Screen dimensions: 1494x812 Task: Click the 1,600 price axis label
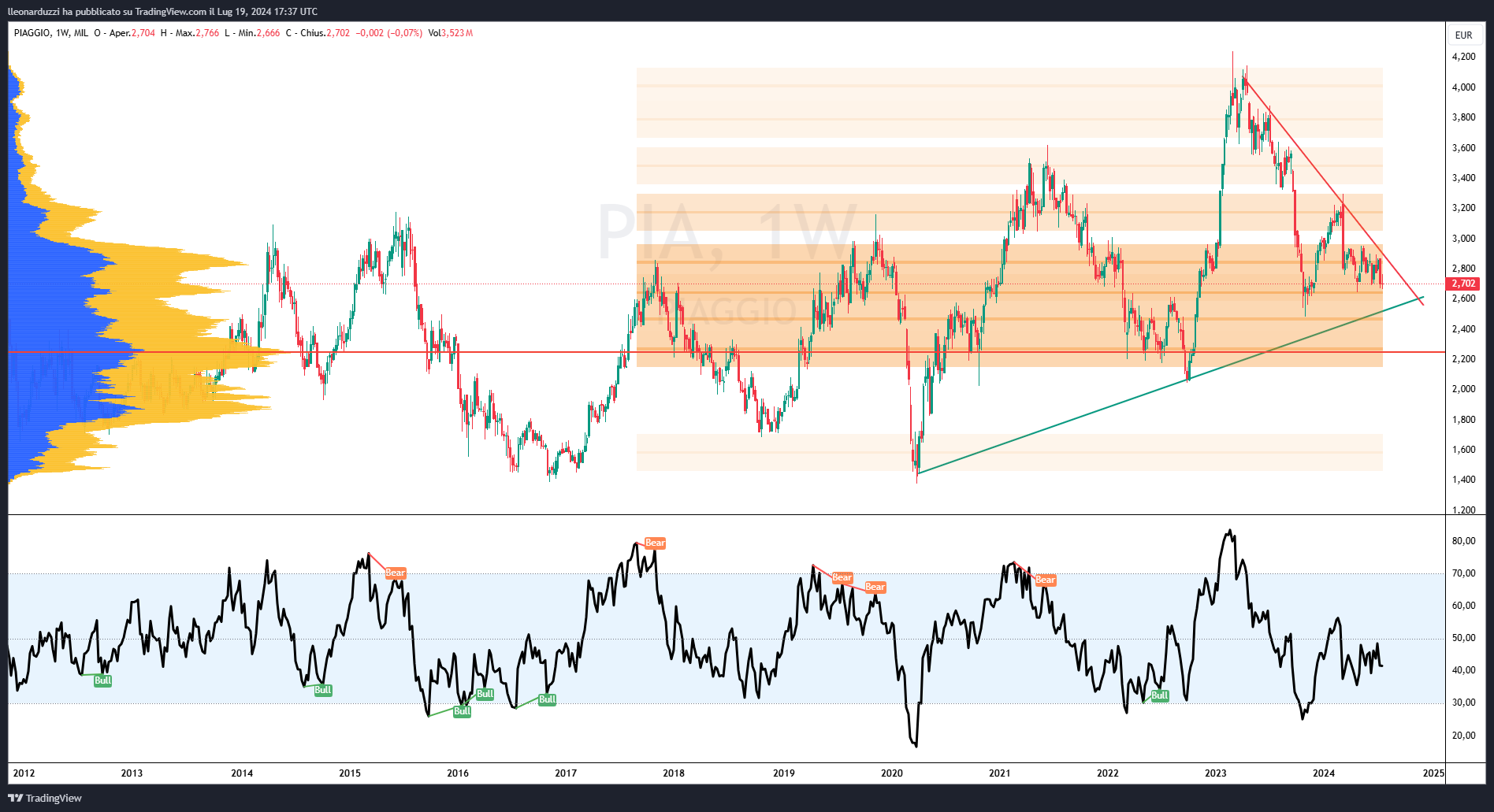pyautogui.click(x=1463, y=450)
